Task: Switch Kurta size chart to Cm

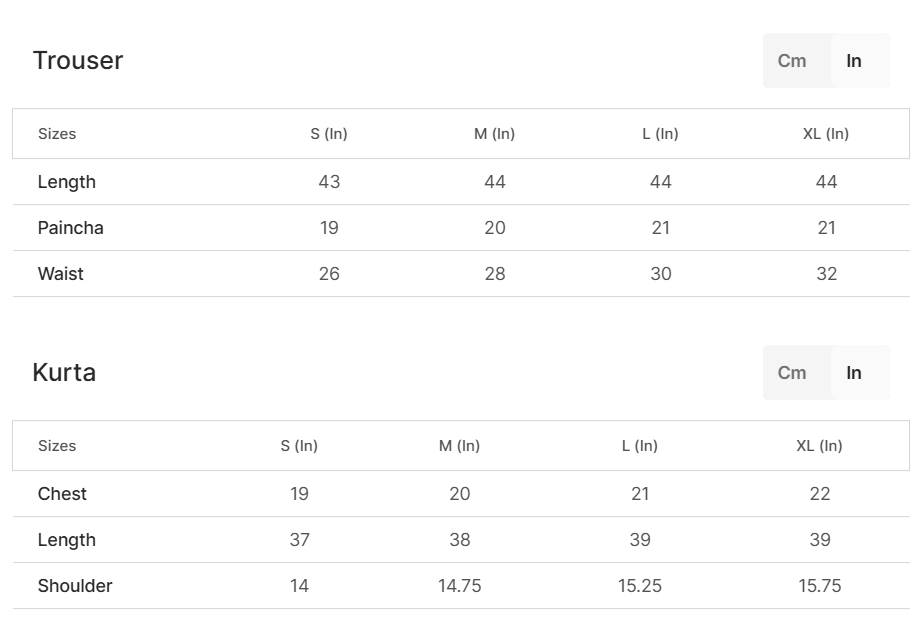Action: [792, 373]
